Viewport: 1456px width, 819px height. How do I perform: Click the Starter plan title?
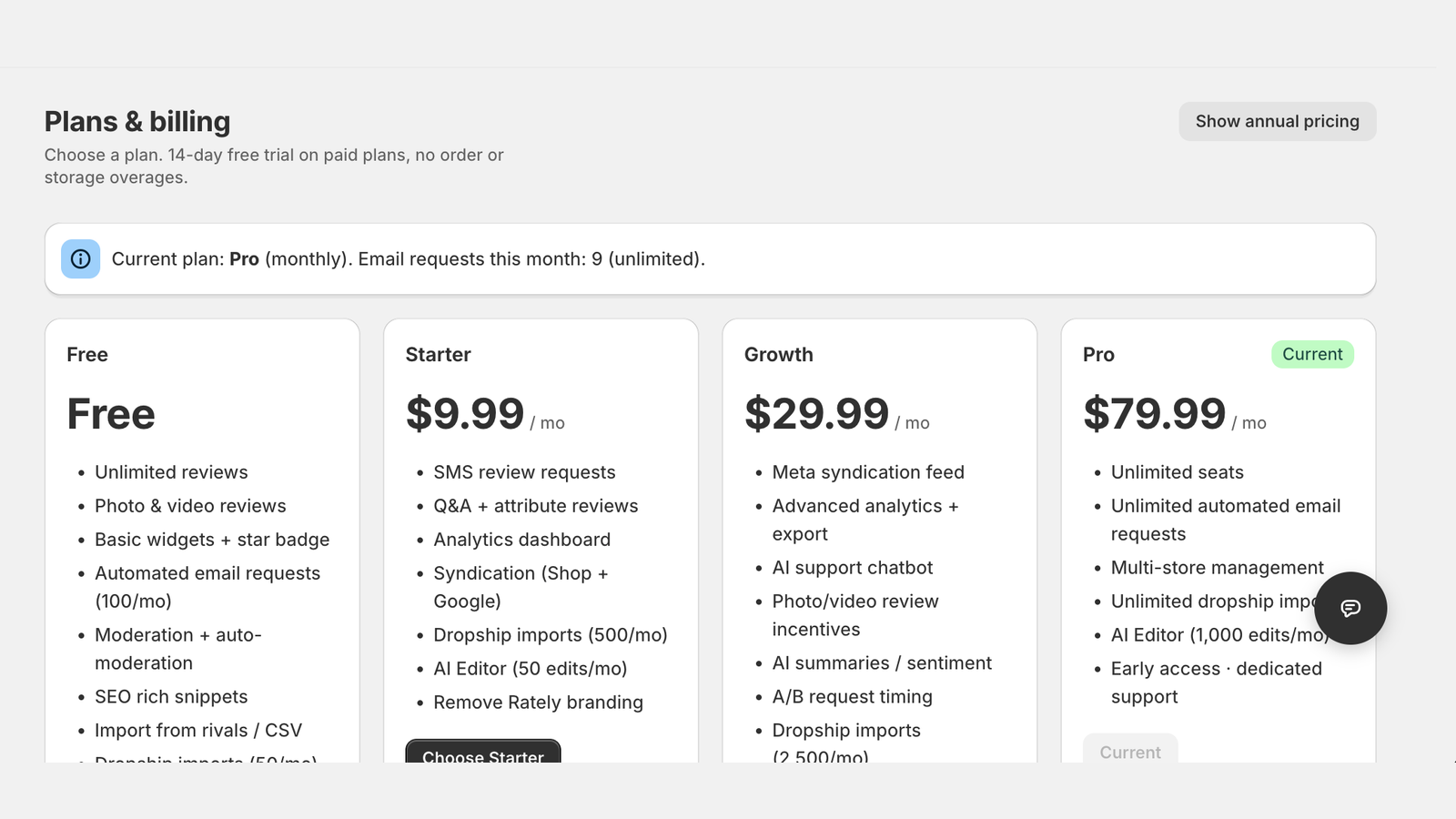click(438, 355)
